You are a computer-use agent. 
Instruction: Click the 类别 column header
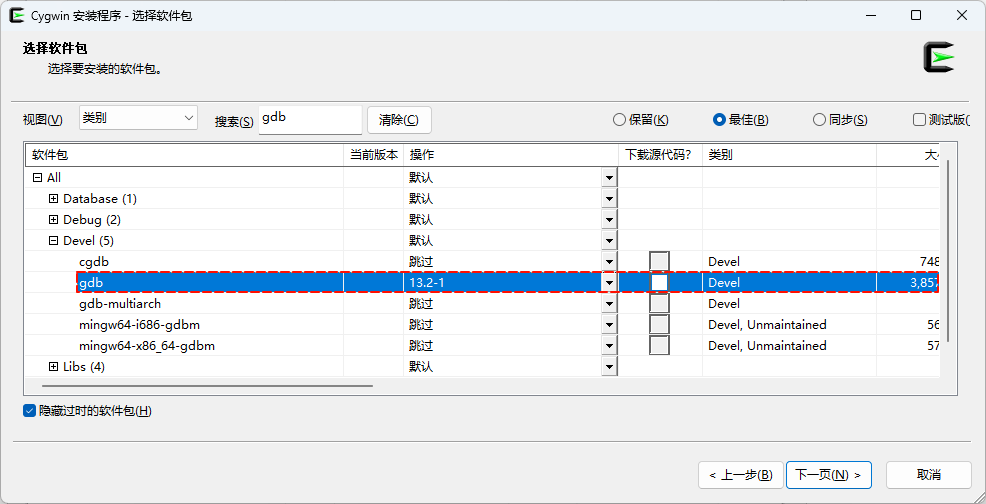coord(789,155)
